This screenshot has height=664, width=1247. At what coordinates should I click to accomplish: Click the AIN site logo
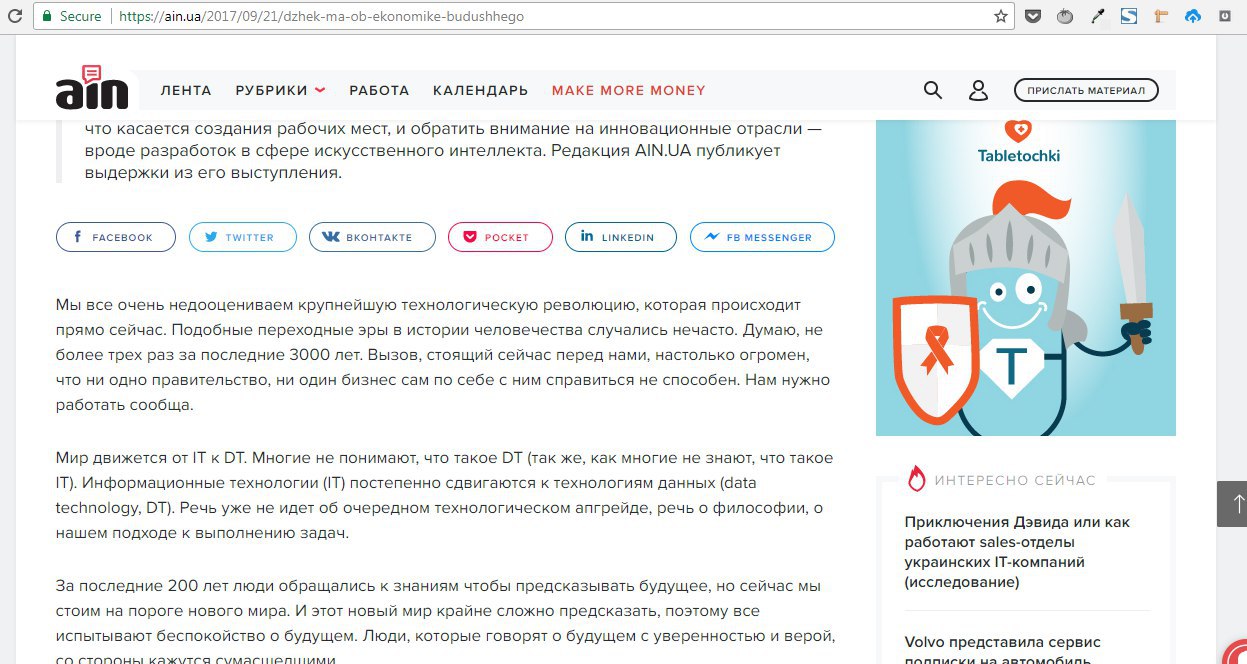pos(92,88)
